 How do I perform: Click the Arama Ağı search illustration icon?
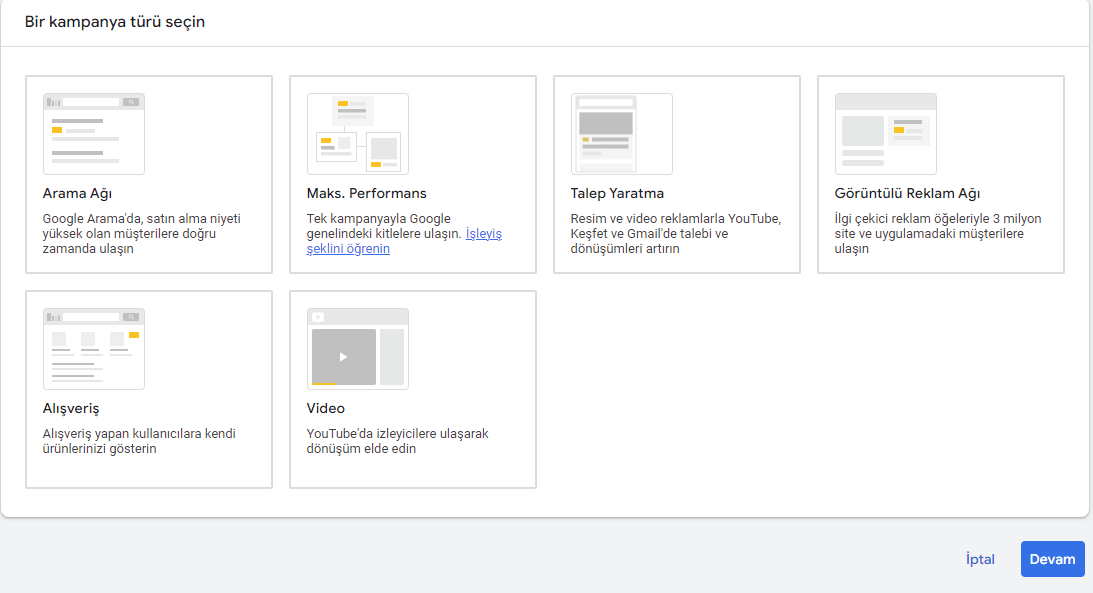point(94,134)
